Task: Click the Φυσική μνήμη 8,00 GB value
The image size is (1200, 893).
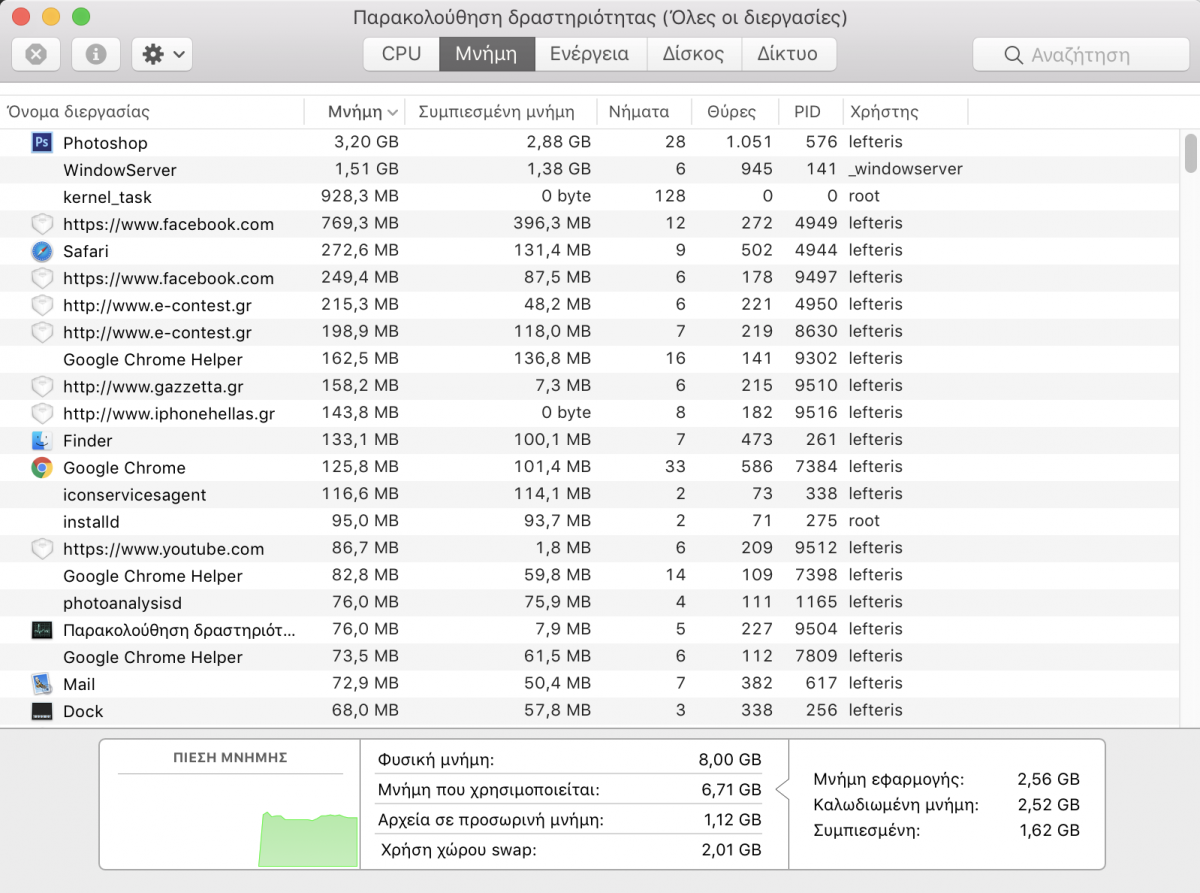Action: click(x=729, y=759)
